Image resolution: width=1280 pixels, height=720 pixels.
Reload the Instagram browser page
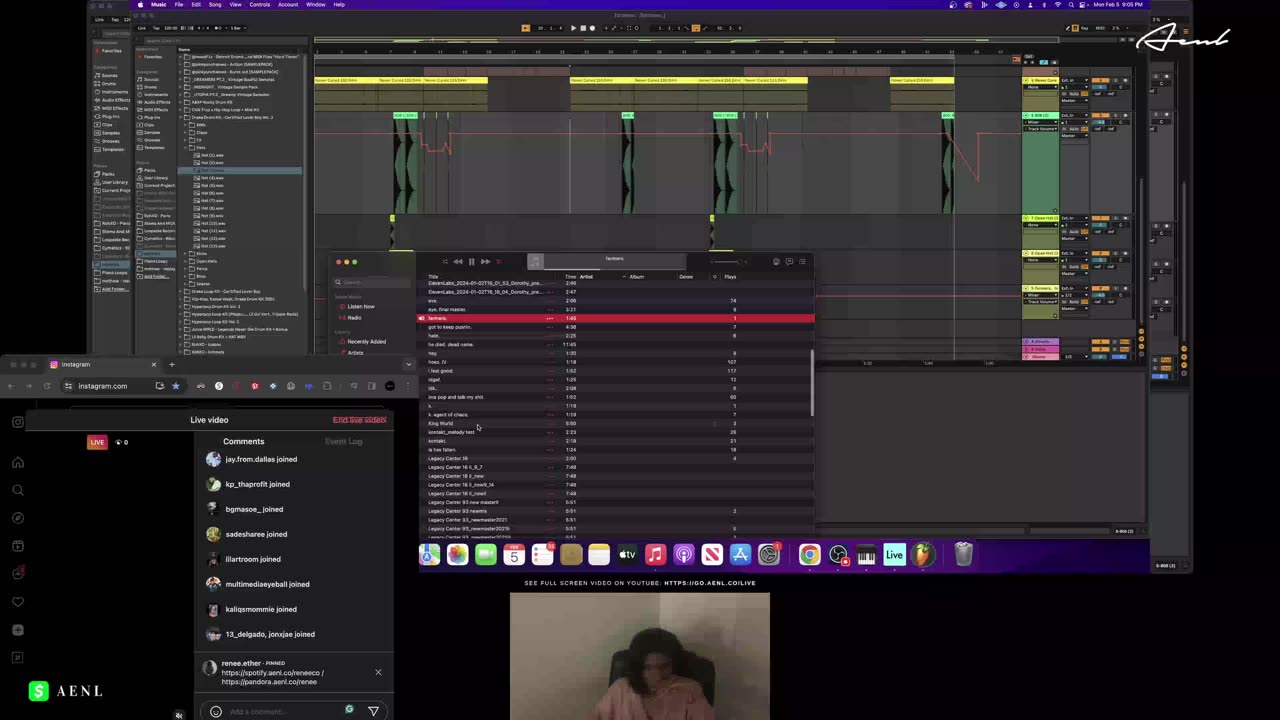(x=47, y=386)
